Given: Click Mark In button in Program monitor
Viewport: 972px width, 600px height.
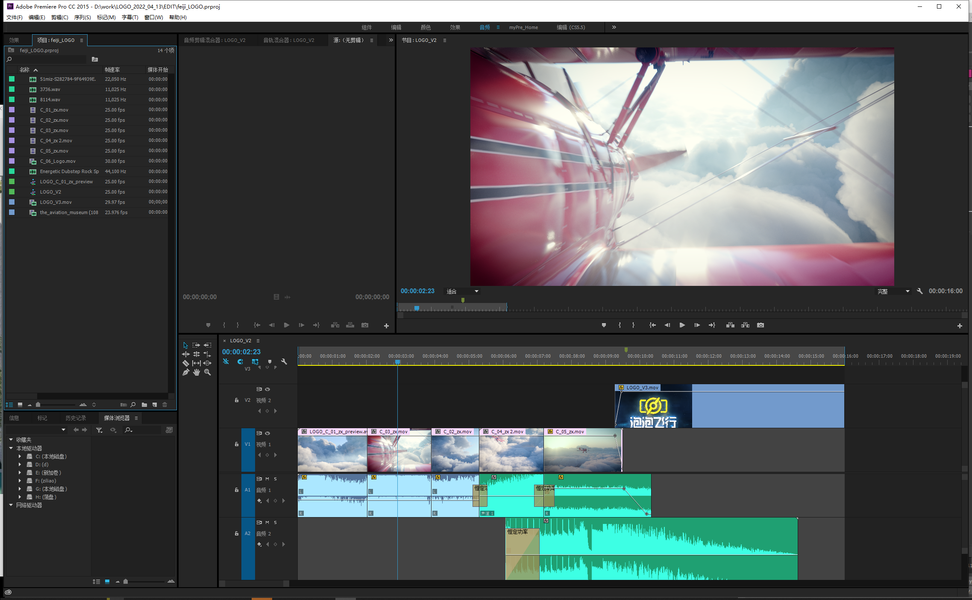Looking at the screenshot, I should pos(619,325).
